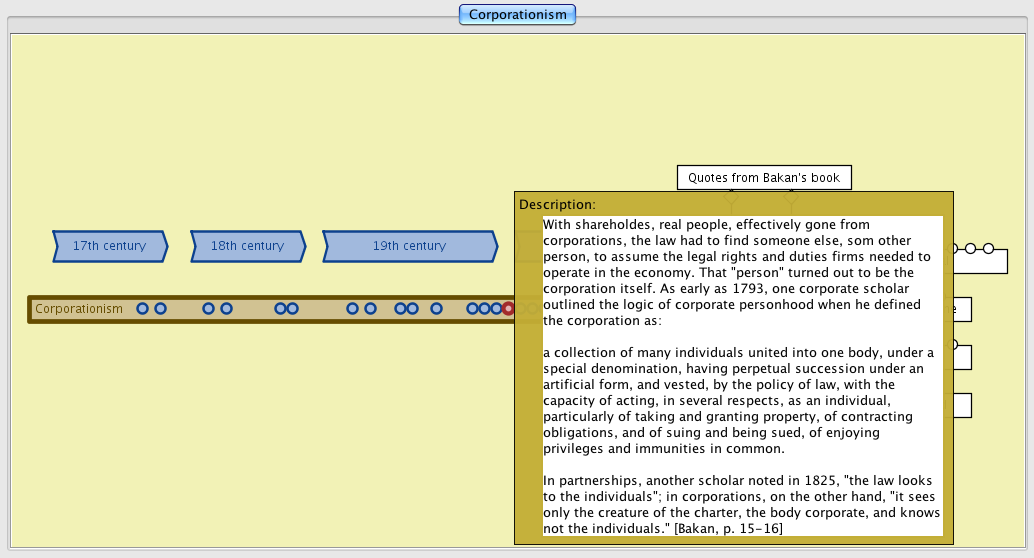The width and height of the screenshot is (1034, 558).
Task: Click the 18th century era arrow
Action: click(248, 246)
